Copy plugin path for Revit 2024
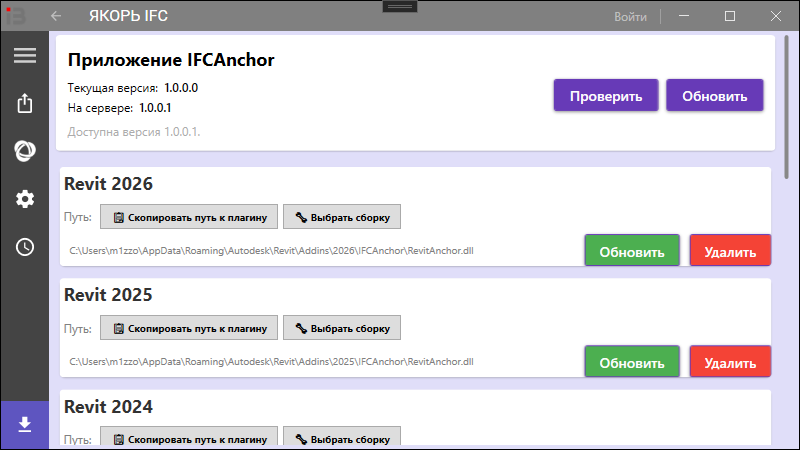The width and height of the screenshot is (800, 450). click(189, 438)
